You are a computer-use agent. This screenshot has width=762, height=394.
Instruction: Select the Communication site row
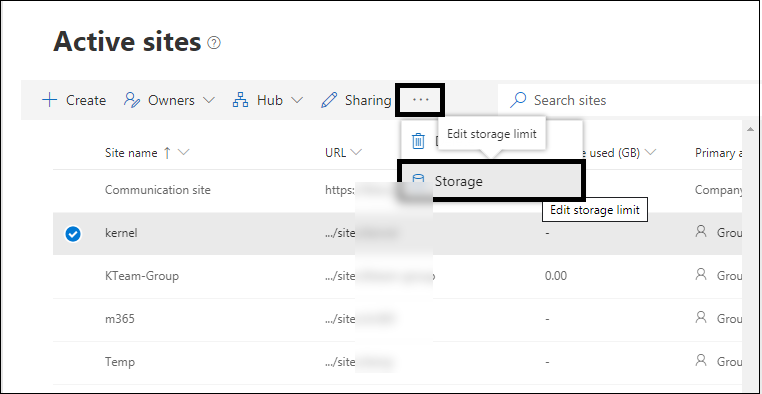click(x=398, y=190)
